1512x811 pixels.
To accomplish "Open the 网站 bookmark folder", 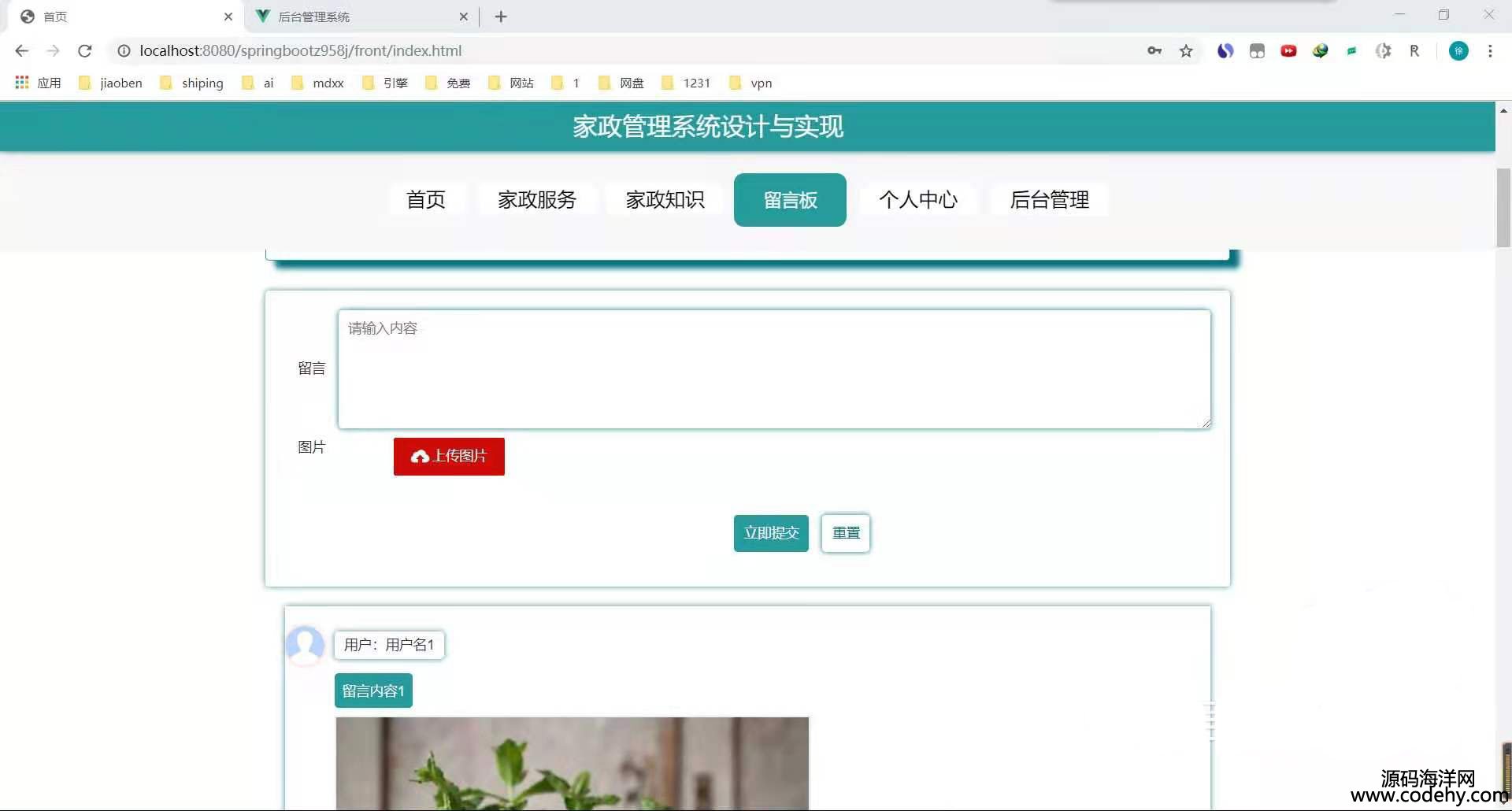I will coord(511,83).
